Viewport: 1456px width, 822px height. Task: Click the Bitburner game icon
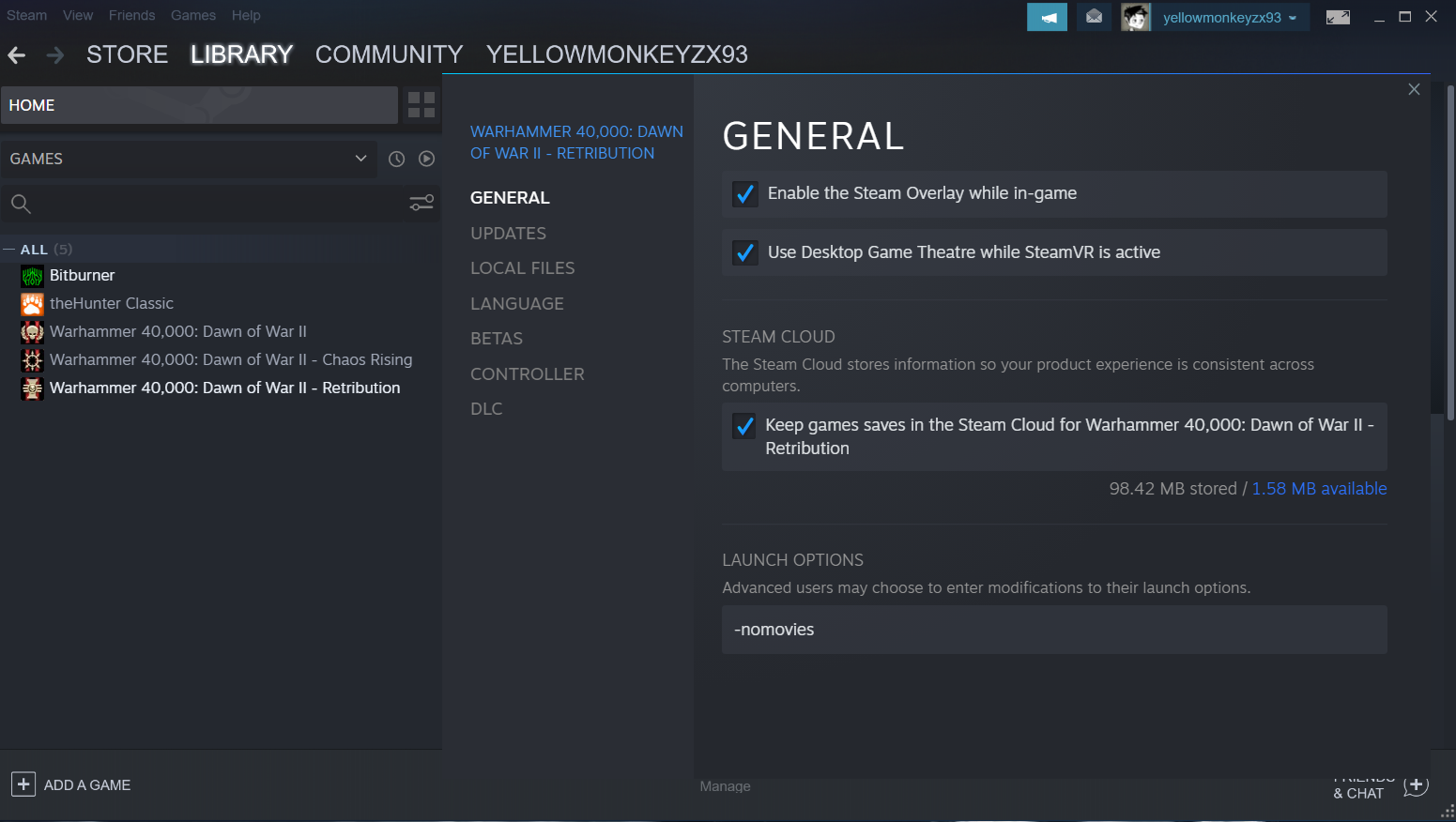coord(32,276)
